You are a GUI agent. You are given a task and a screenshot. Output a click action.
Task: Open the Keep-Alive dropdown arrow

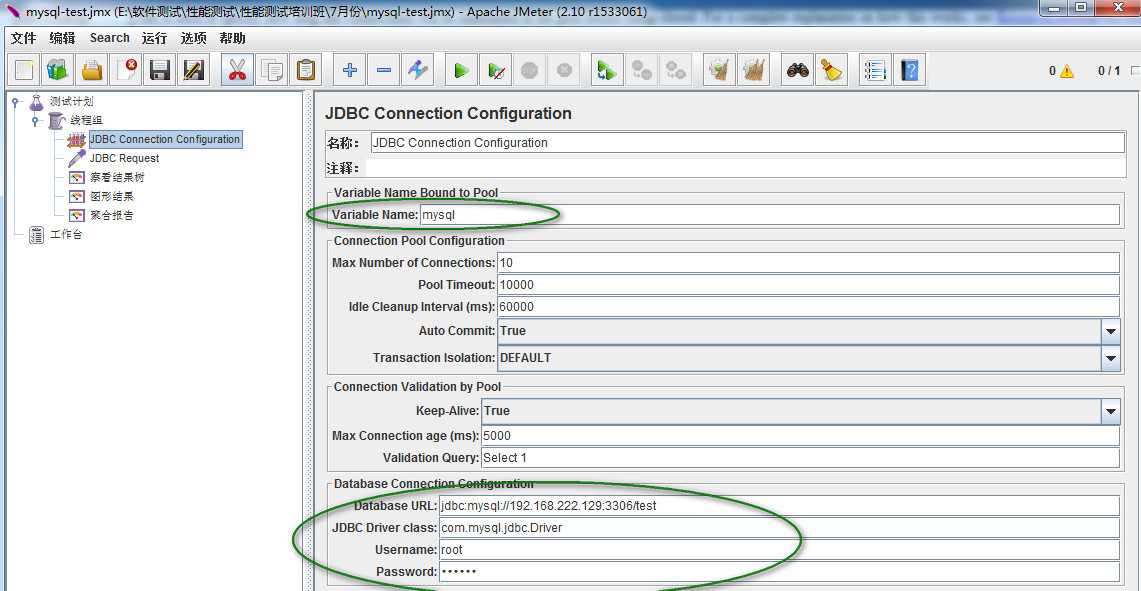pyautogui.click(x=1110, y=411)
